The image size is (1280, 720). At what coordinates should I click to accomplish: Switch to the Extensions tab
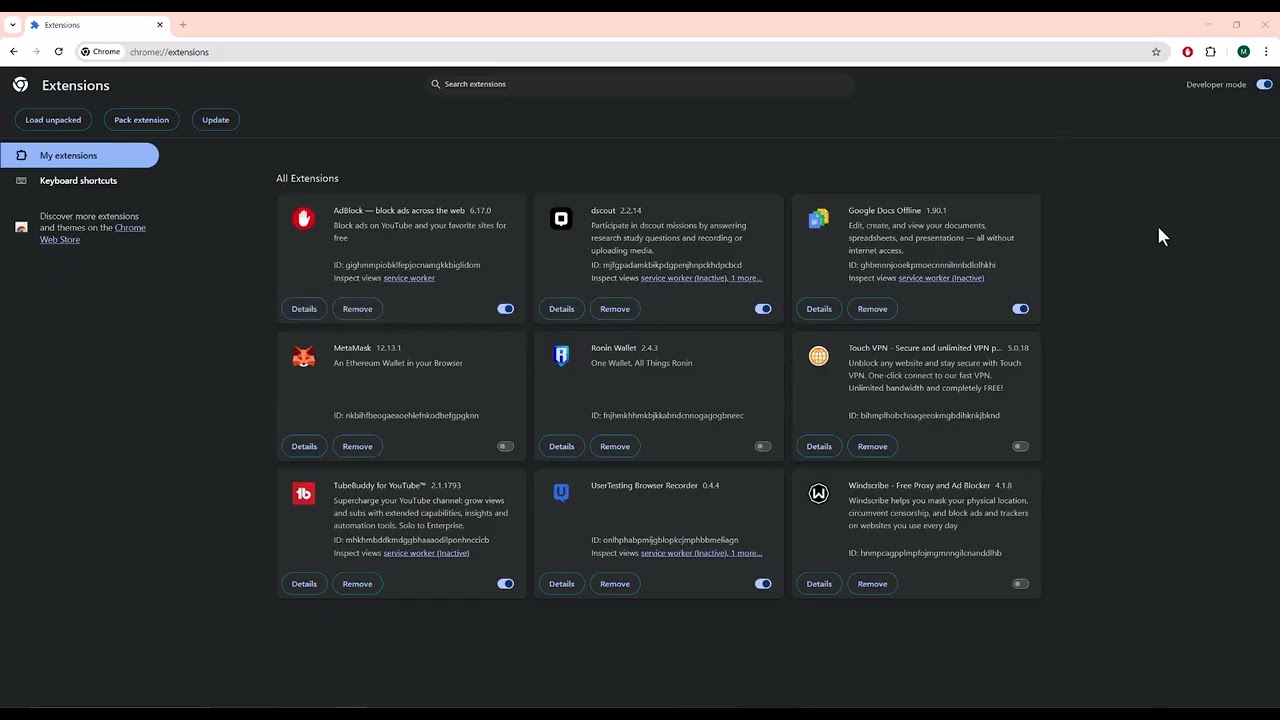click(95, 25)
